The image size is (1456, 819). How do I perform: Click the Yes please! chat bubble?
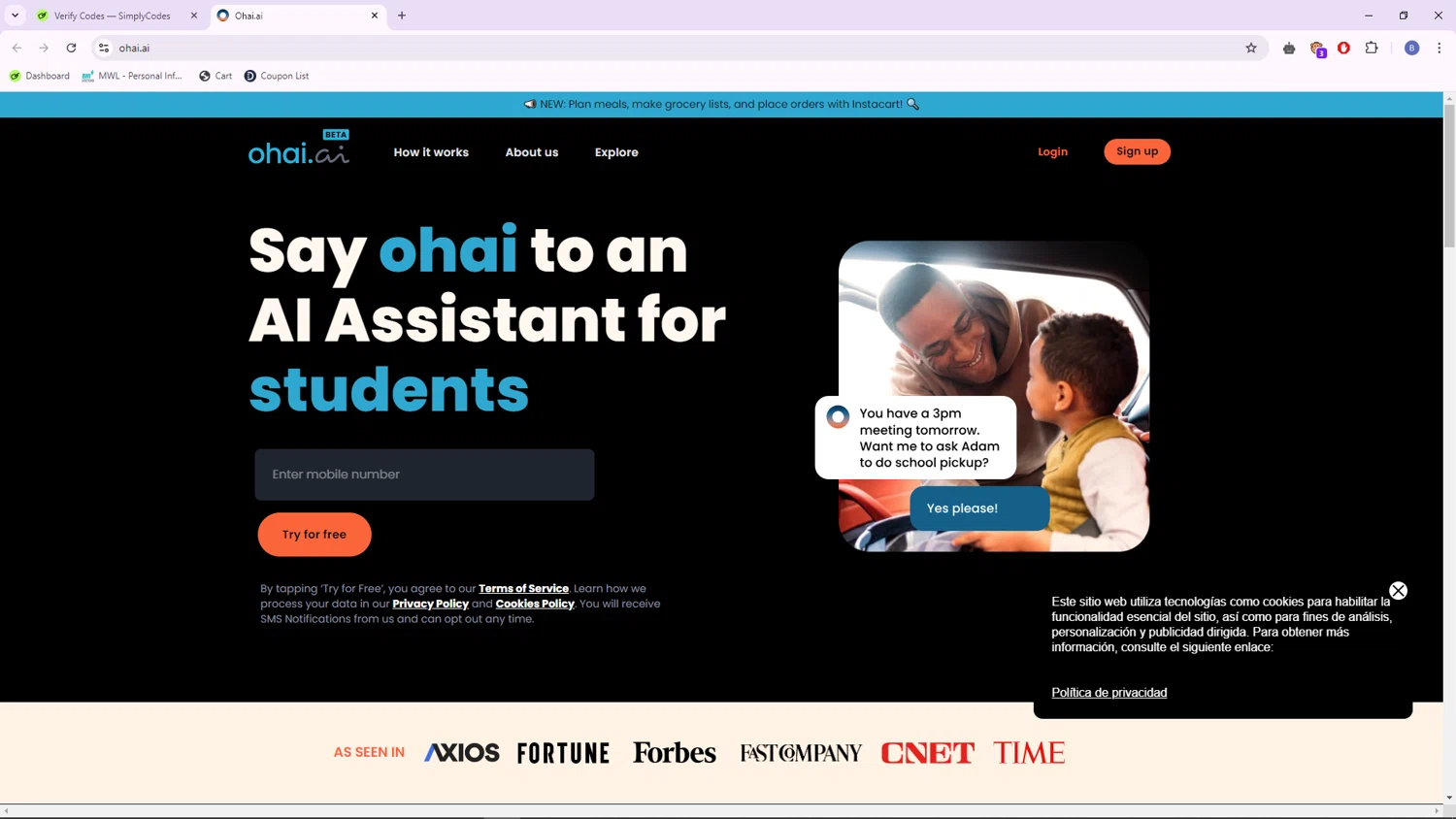[x=979, y=508]
